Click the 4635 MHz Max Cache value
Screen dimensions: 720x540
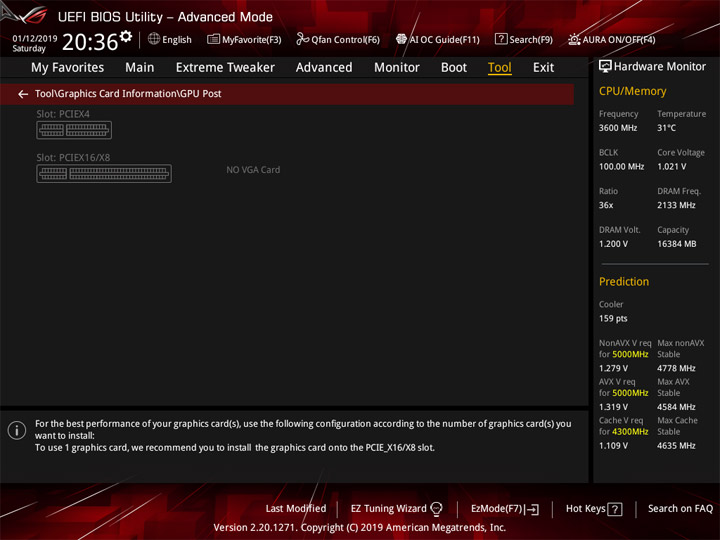676,445
